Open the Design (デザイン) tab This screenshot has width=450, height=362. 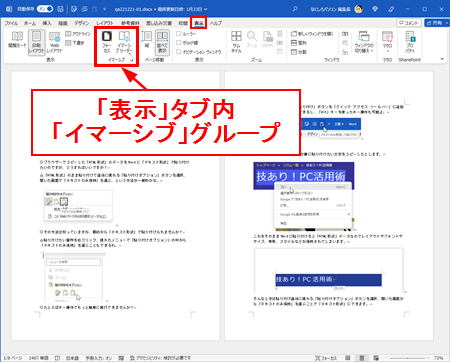click(x=81, y=23)
